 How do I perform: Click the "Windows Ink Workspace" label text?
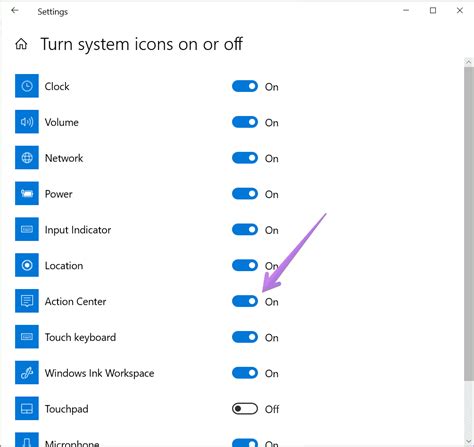click(99, 373)
